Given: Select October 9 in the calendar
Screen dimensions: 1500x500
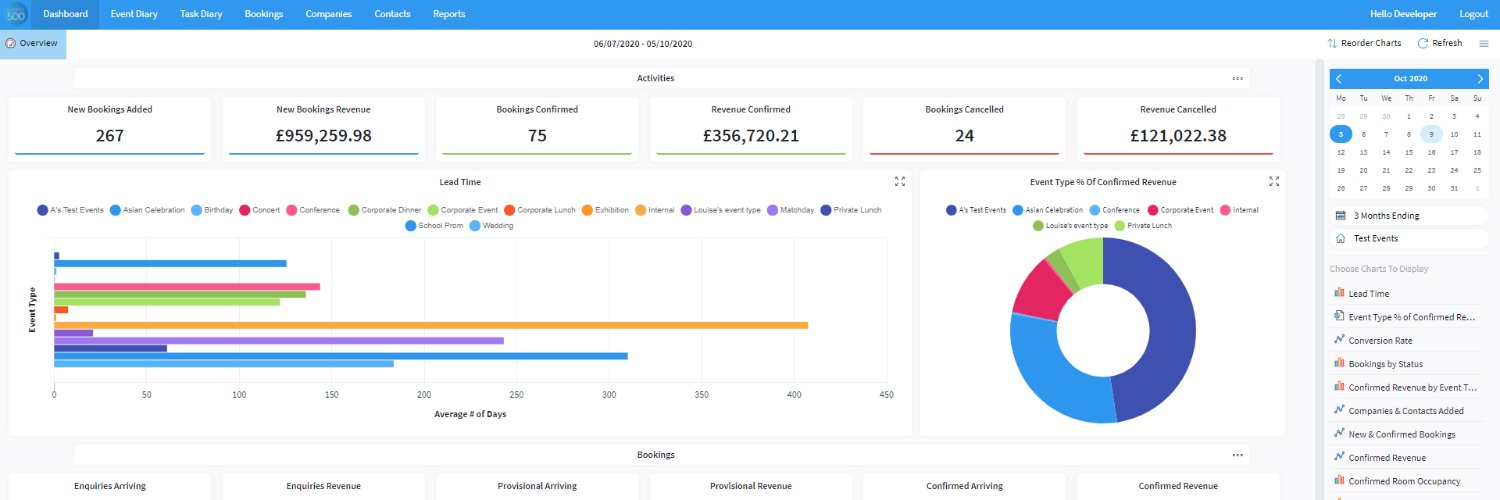Looking at the screenshot, I should [x=1432, y=134].
